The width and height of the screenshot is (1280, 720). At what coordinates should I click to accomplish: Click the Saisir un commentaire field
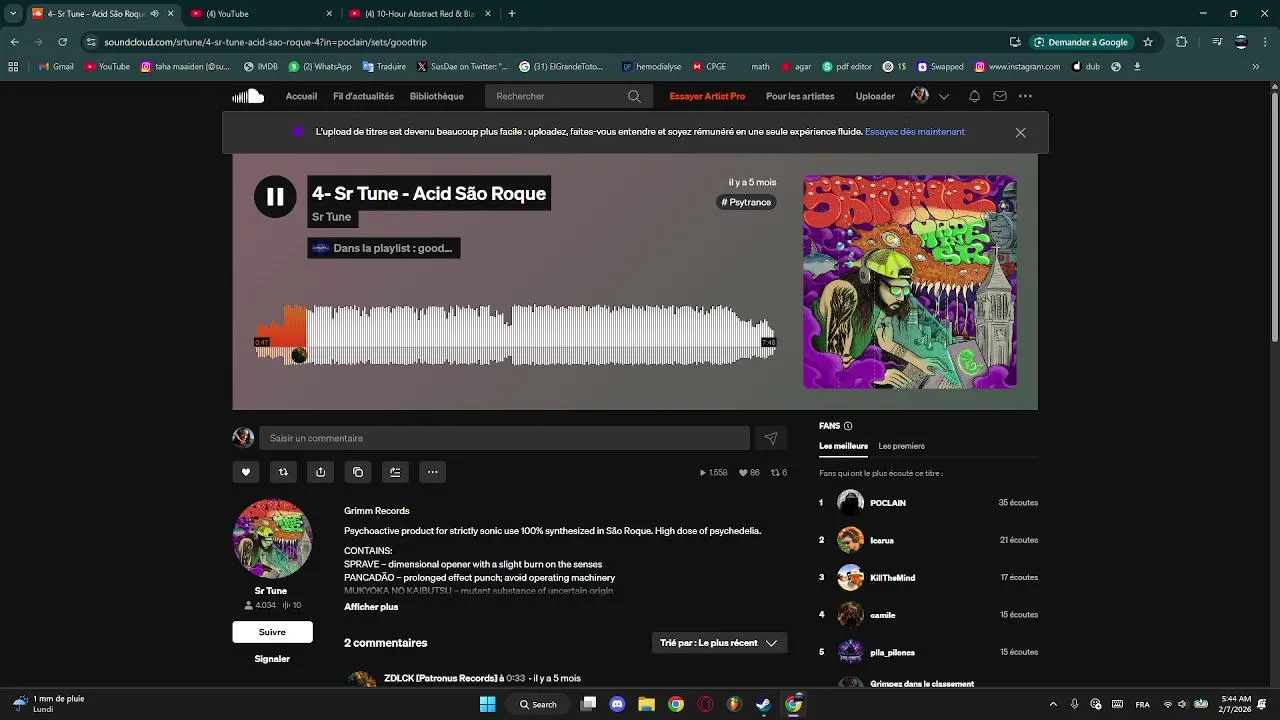(504, 438)
